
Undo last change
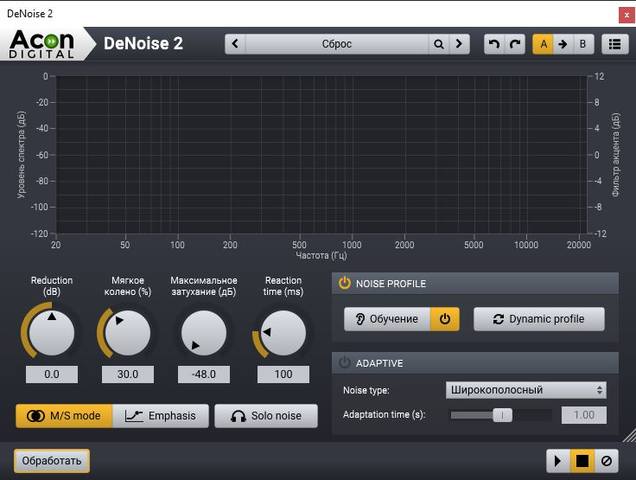(x=494, y=44)
